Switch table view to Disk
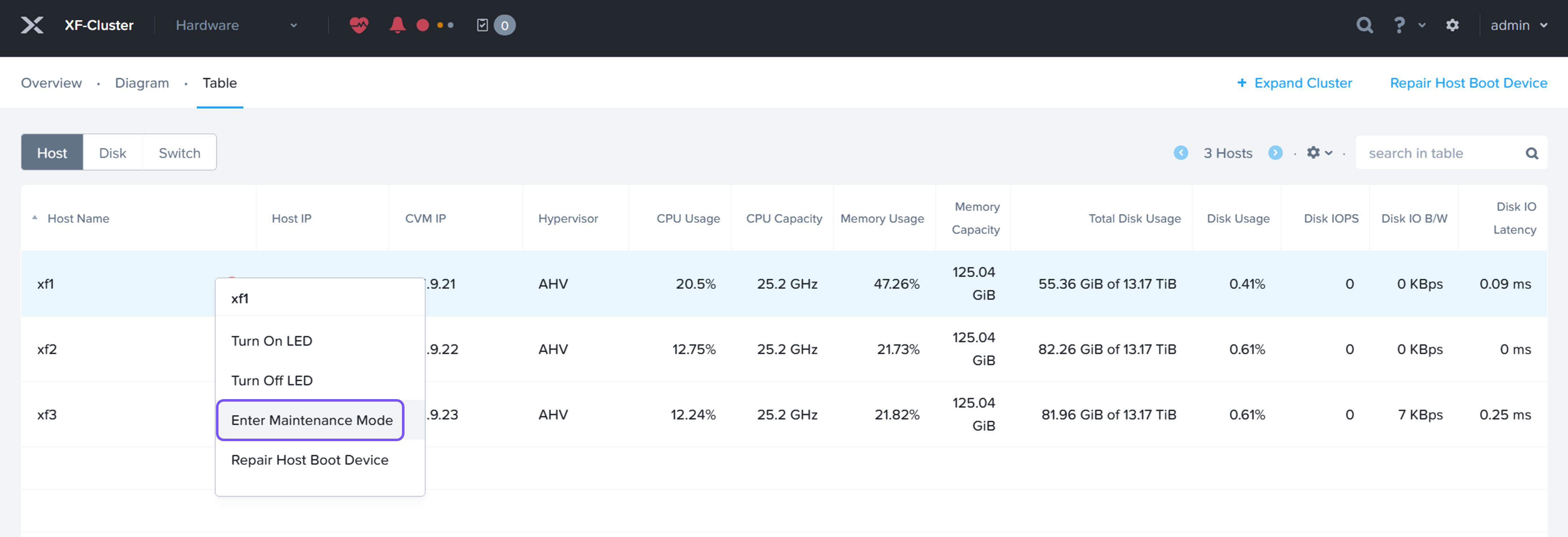The height and width of the screenshot is (537, 1568). pyautogui.click(x=113, y=153)
